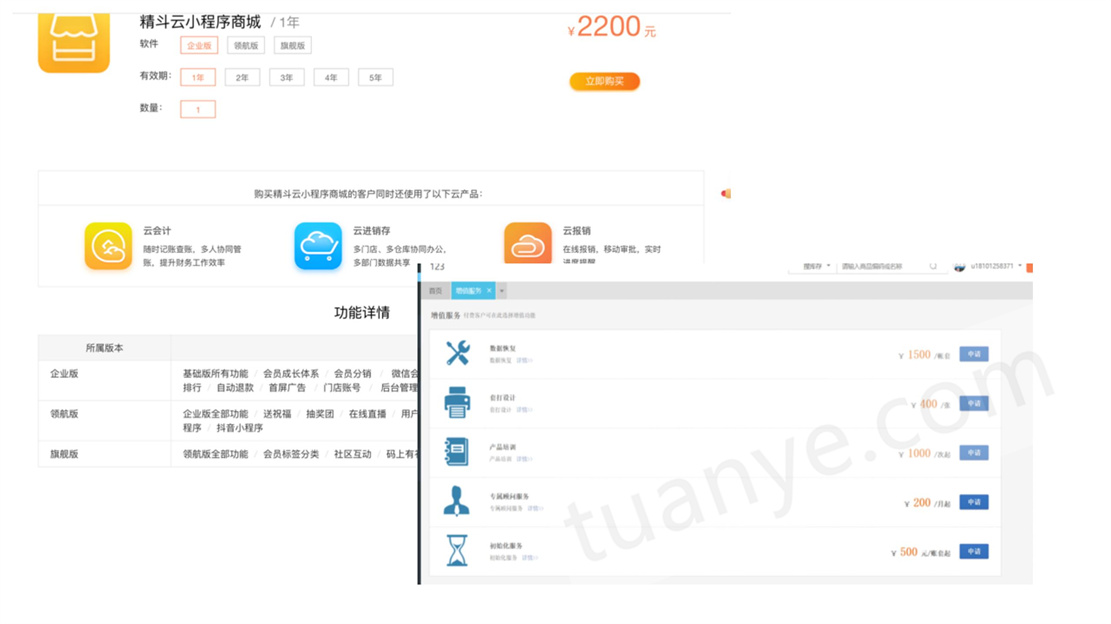Select the 企业版 software option

[x=199, y=45]
